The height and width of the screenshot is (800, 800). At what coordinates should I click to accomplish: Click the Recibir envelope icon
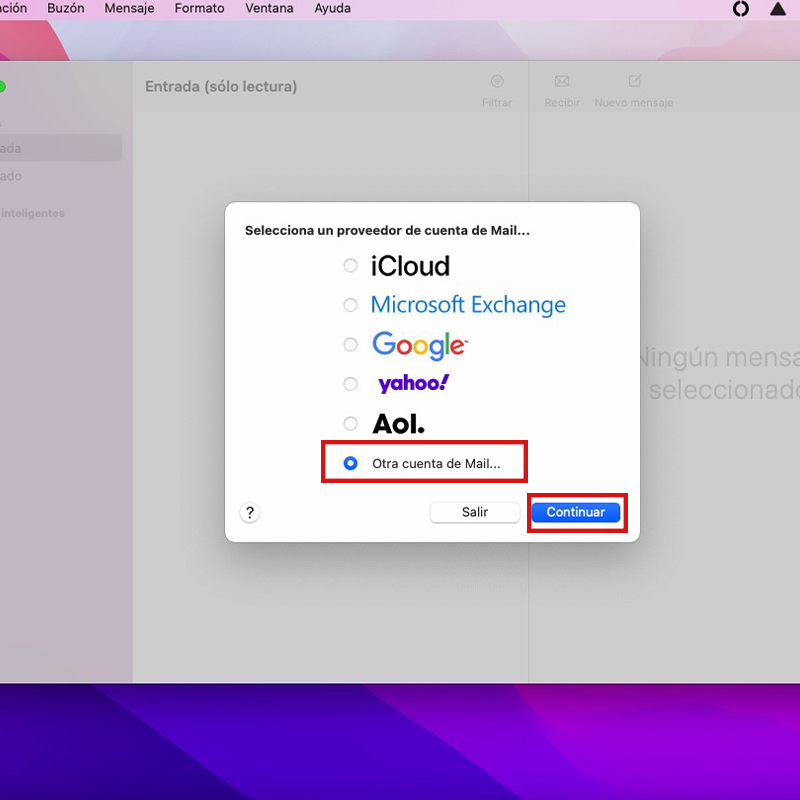click(x=562, y=82)
